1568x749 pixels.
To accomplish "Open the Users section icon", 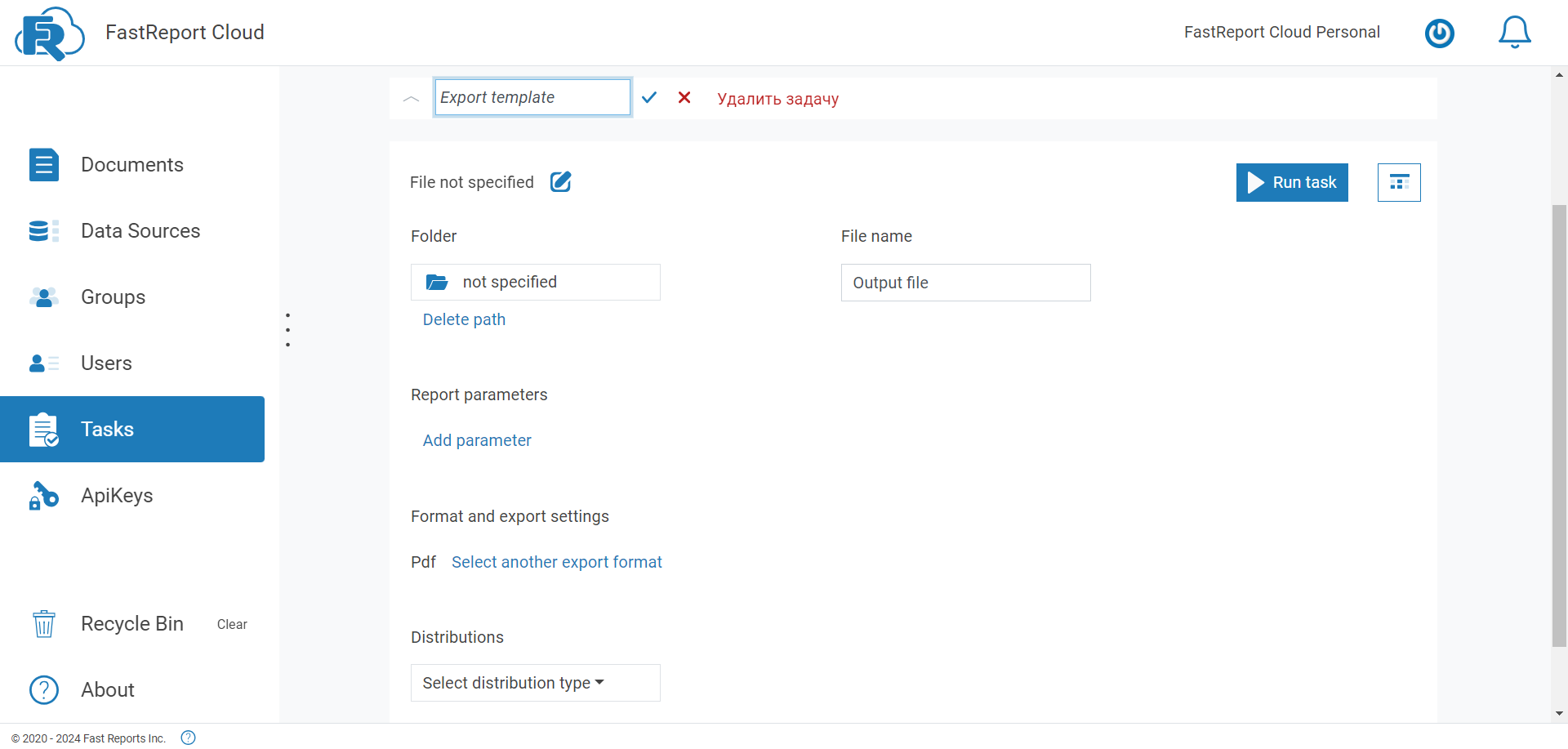I will [x=43, y=363].
